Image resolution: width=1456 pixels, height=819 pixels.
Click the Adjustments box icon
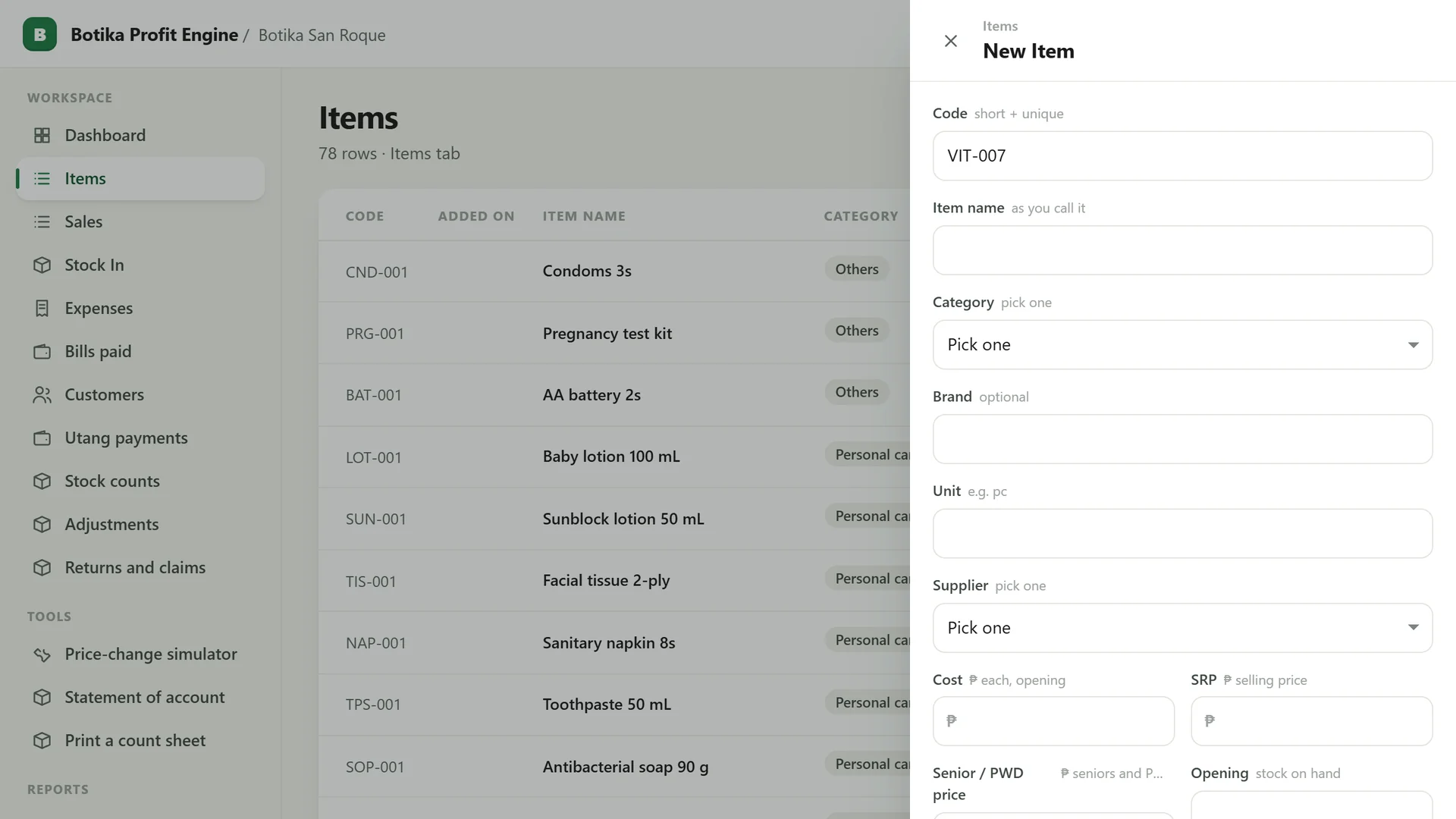42,524
